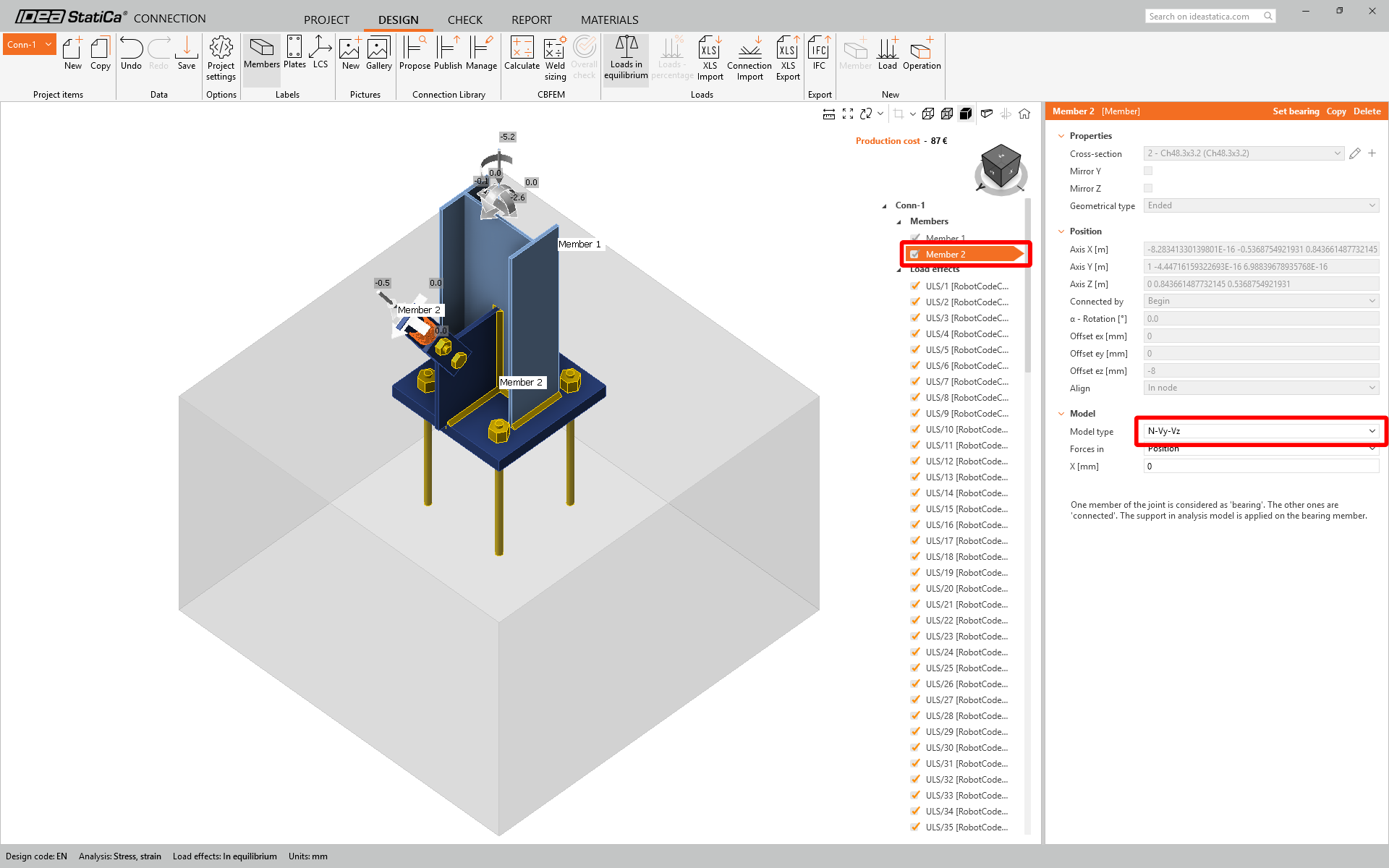Viewport: 1389px width, 868px height.
Task: Collapse the Members tree node
Action: coord(899,222)
